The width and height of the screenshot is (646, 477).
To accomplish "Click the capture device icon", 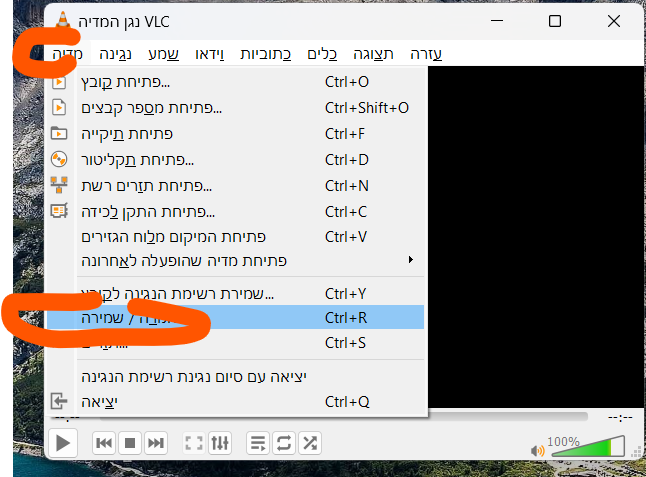I will coord(59,211).
